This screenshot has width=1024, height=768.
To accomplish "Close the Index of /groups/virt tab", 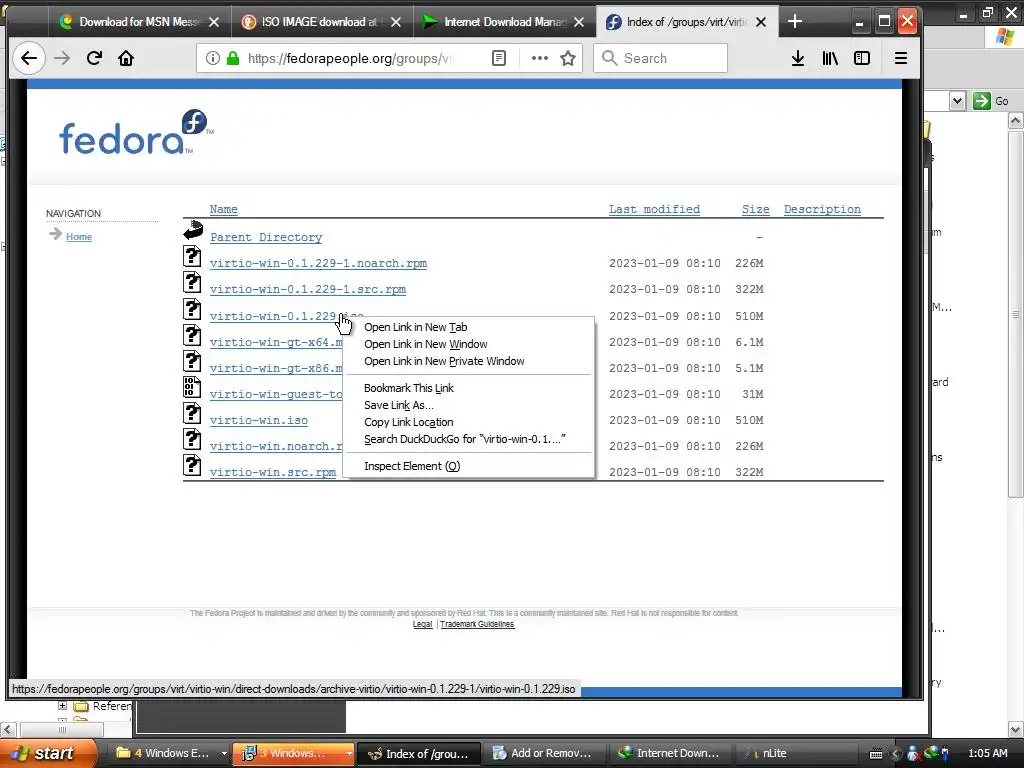I will coord(761,22).
